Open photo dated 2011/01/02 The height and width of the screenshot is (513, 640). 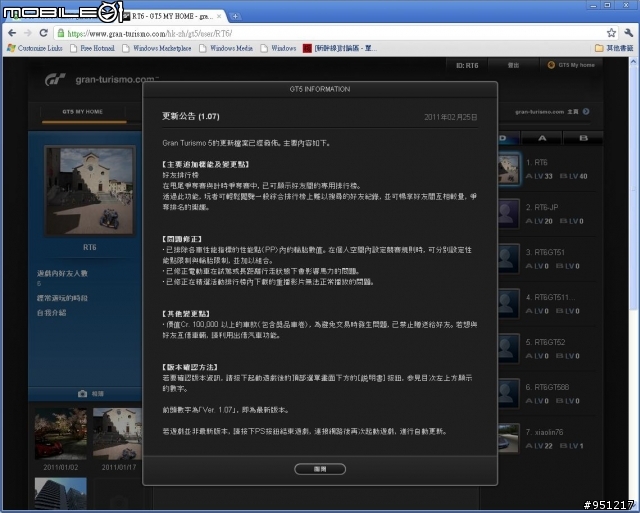click(61, 434)
